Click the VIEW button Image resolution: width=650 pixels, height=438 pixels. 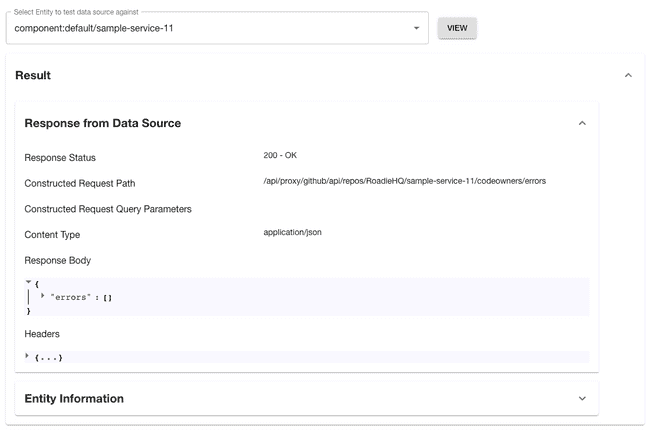457,28
